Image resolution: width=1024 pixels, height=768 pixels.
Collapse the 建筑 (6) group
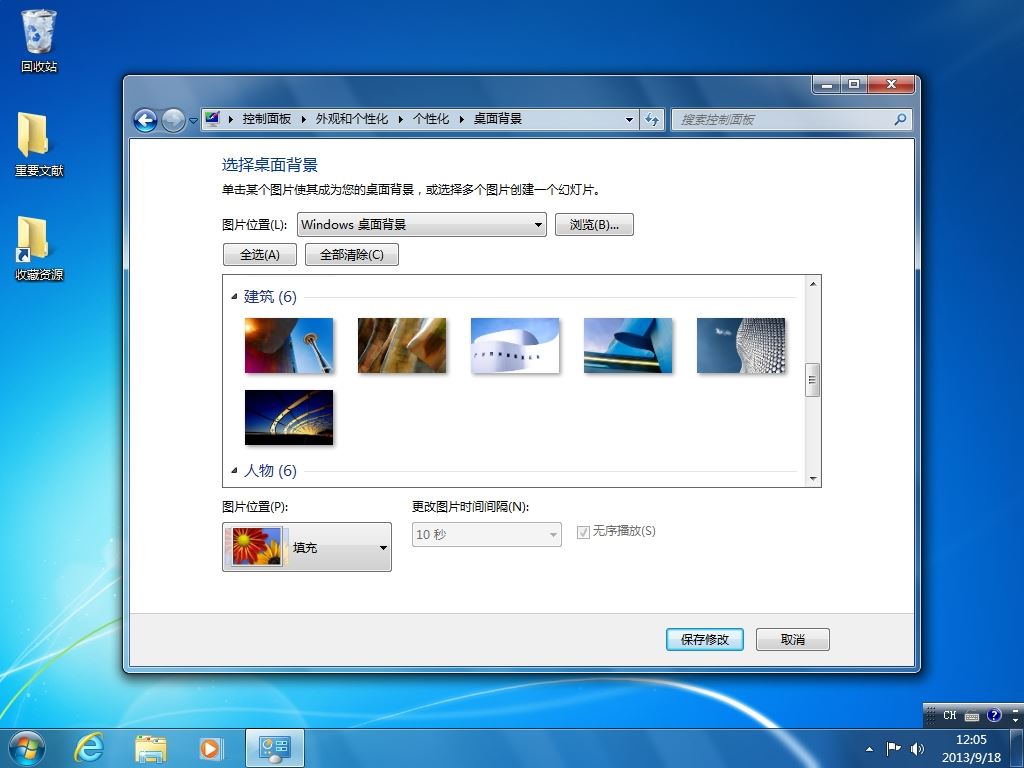(x=234, y=296)
